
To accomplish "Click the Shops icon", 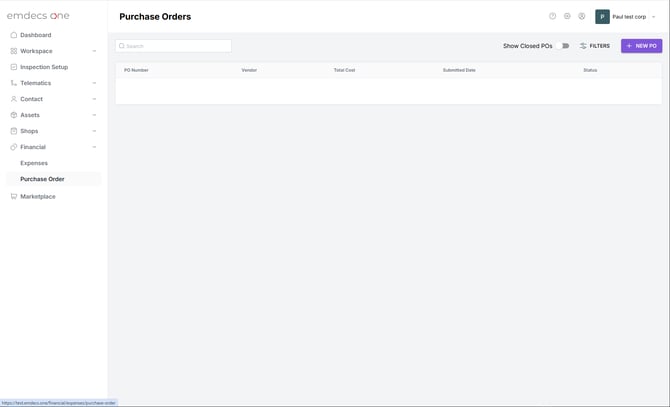I will pos(14,131).
